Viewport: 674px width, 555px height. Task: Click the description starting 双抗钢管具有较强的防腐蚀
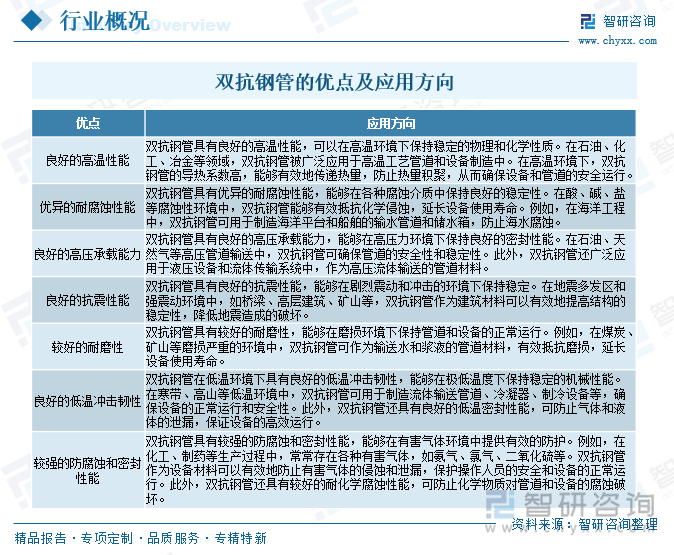390,471
